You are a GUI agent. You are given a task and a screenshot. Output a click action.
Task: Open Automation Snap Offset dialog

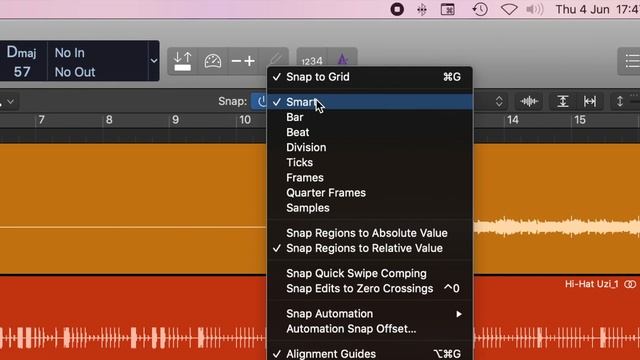(x=370, y=329)
